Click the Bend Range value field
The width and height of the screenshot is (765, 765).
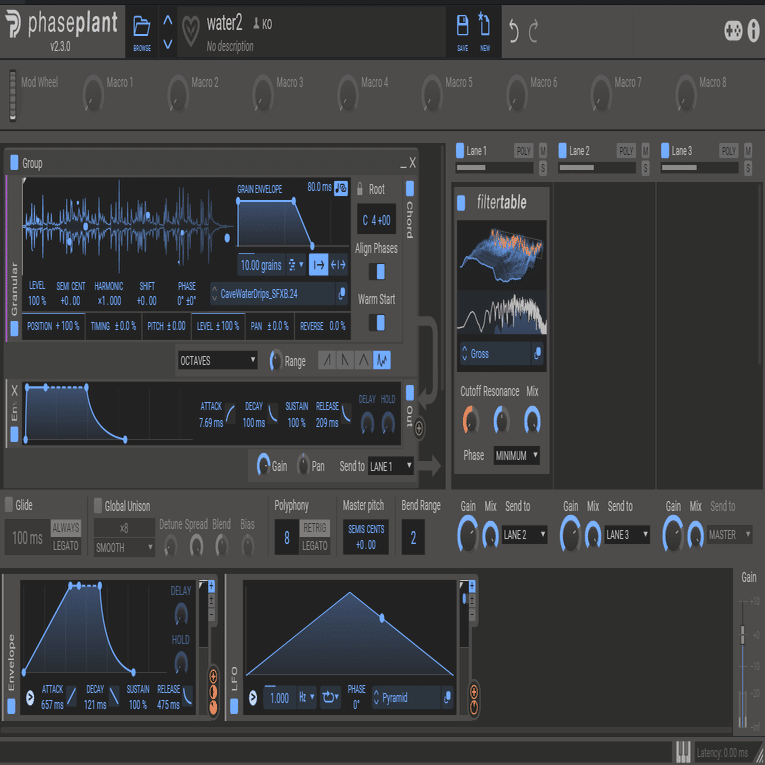click(x=413, y=537)
